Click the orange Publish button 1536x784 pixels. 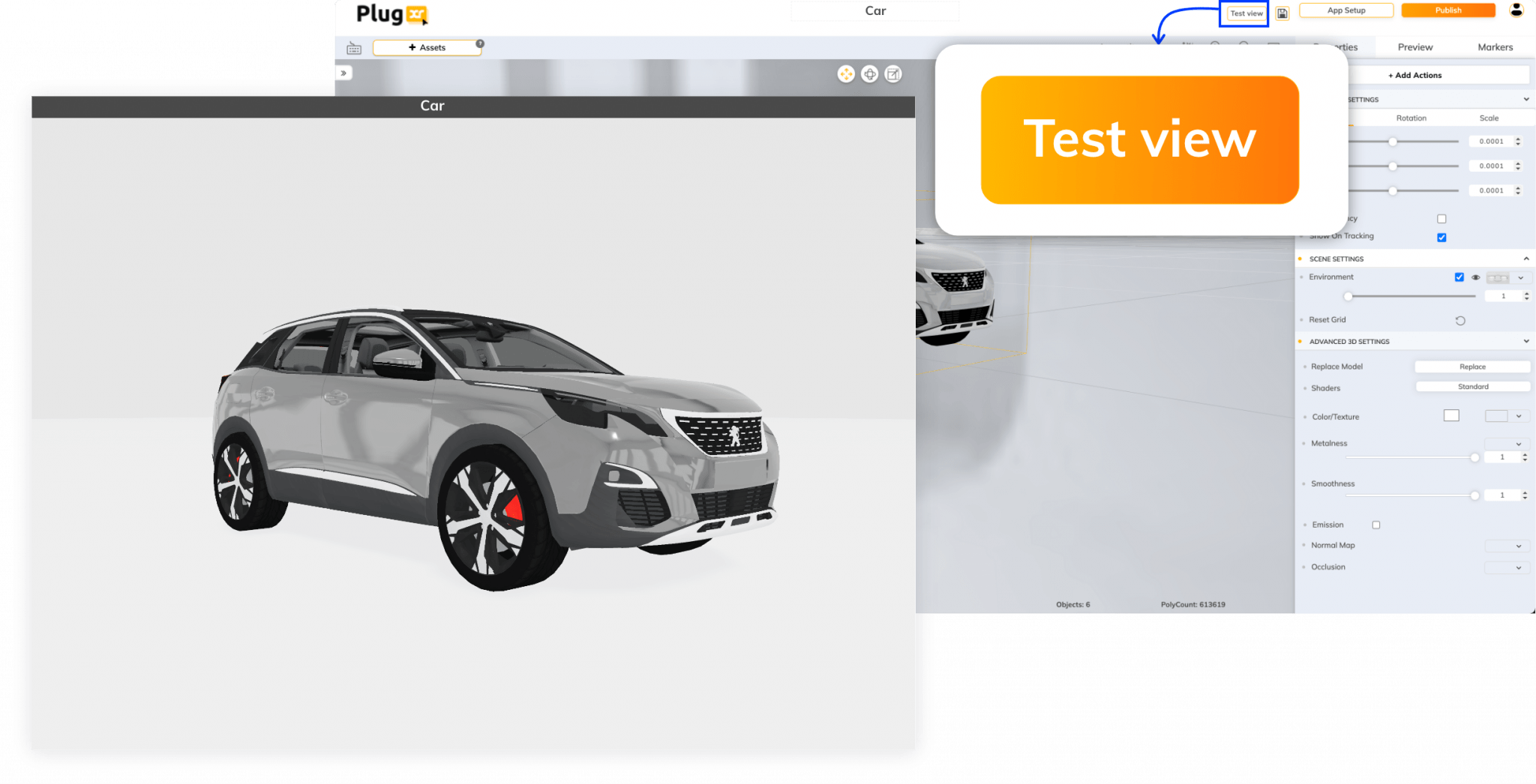[1447, 10]
